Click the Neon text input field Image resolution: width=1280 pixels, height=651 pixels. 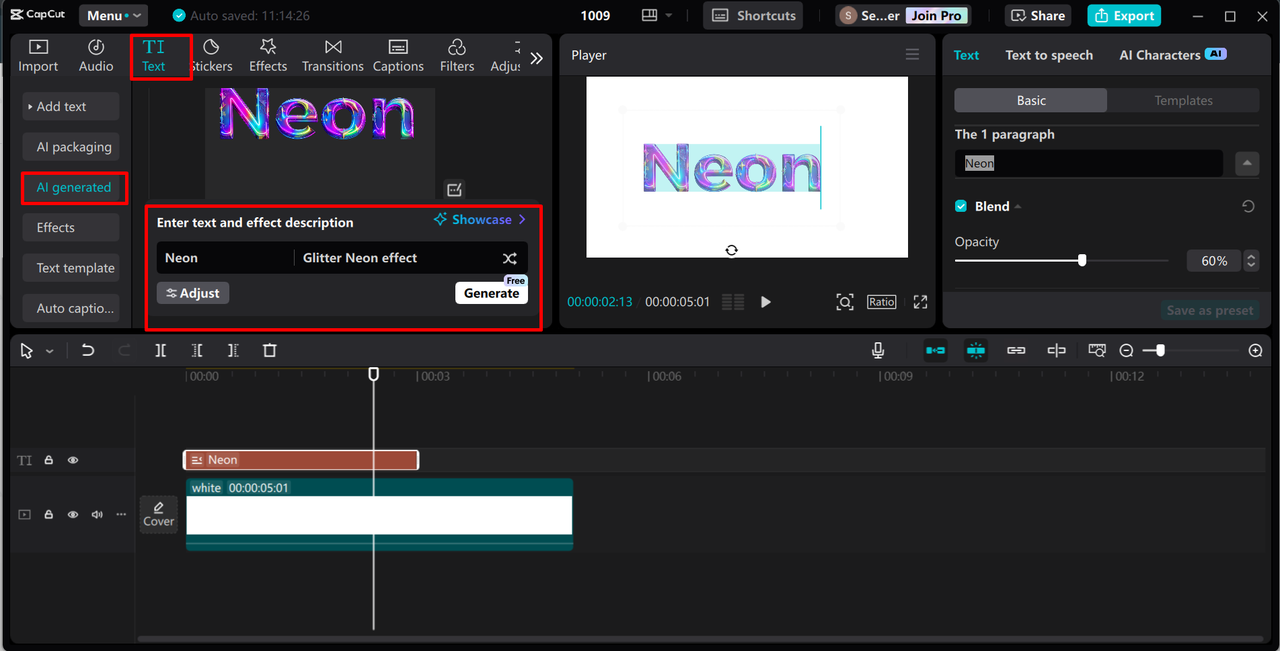click(x=225, y=258)
